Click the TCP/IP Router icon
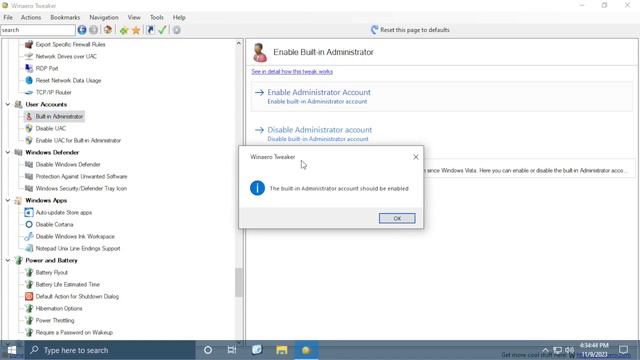The height and width of the screenshot is (360, 640). [29, 92]
